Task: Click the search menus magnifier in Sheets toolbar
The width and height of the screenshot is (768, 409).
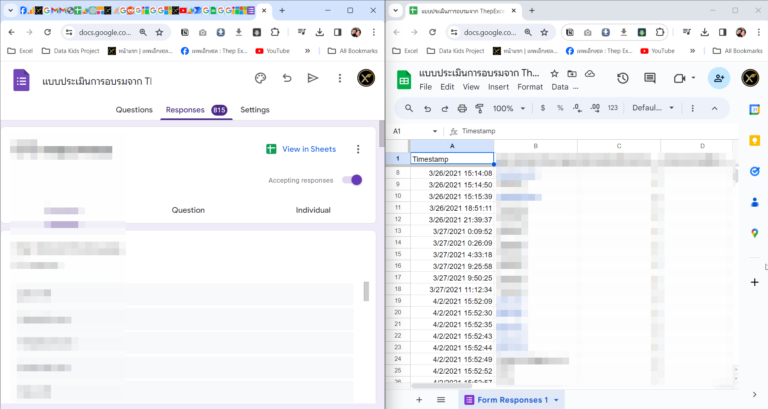Action: tap(408, 108)
